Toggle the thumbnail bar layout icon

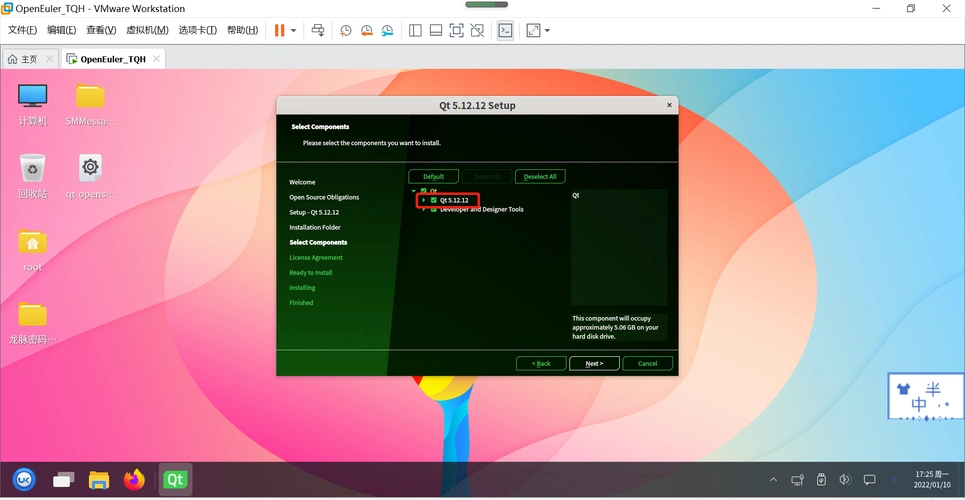(436, 30)
